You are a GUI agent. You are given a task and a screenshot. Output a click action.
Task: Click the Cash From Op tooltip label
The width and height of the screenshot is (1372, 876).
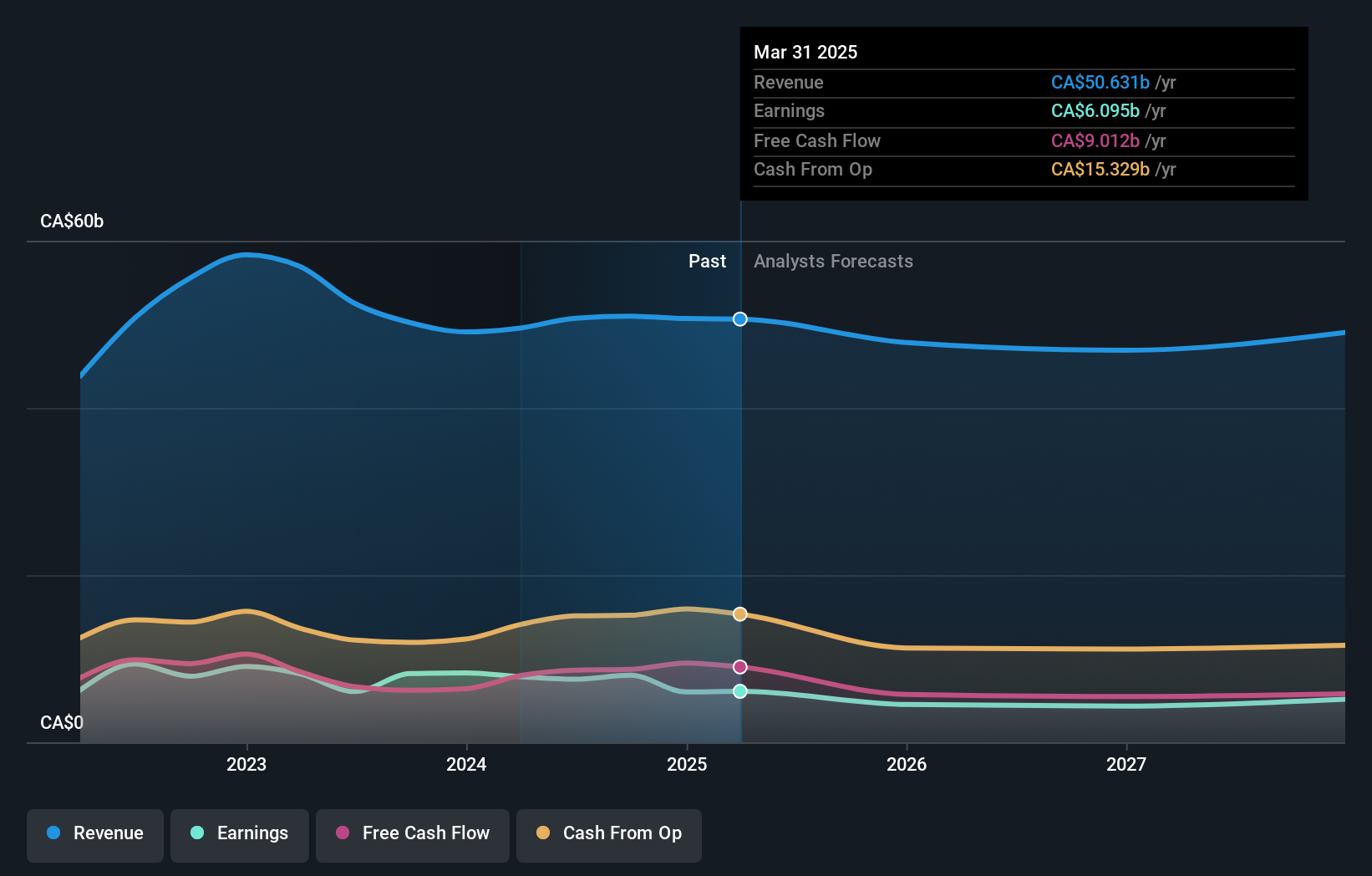(x=813, y=170)
